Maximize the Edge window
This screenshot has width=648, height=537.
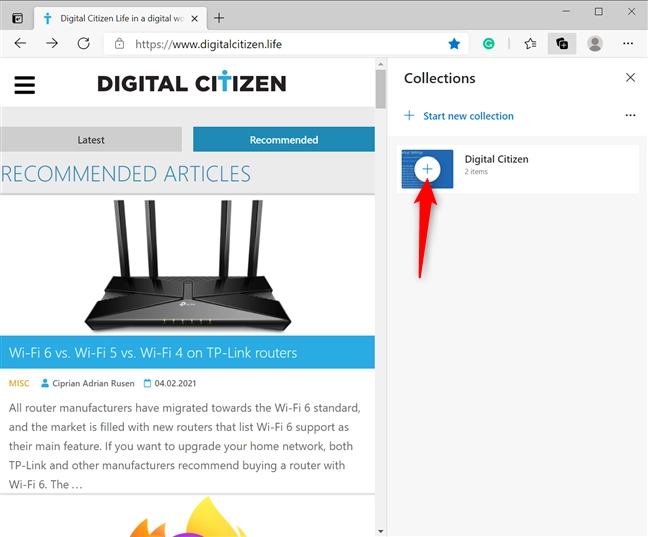[598, 12]
